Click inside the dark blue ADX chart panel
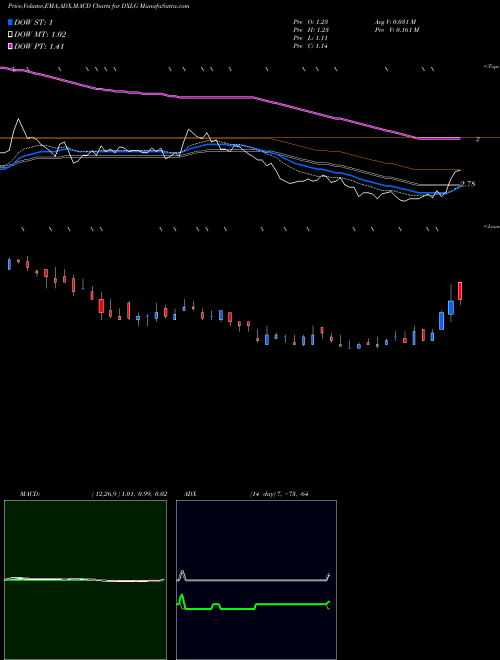 [x=256, y=580]
